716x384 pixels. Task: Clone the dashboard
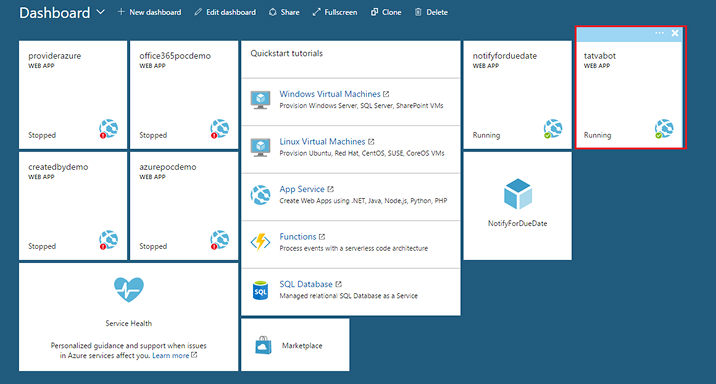(386, 12)
